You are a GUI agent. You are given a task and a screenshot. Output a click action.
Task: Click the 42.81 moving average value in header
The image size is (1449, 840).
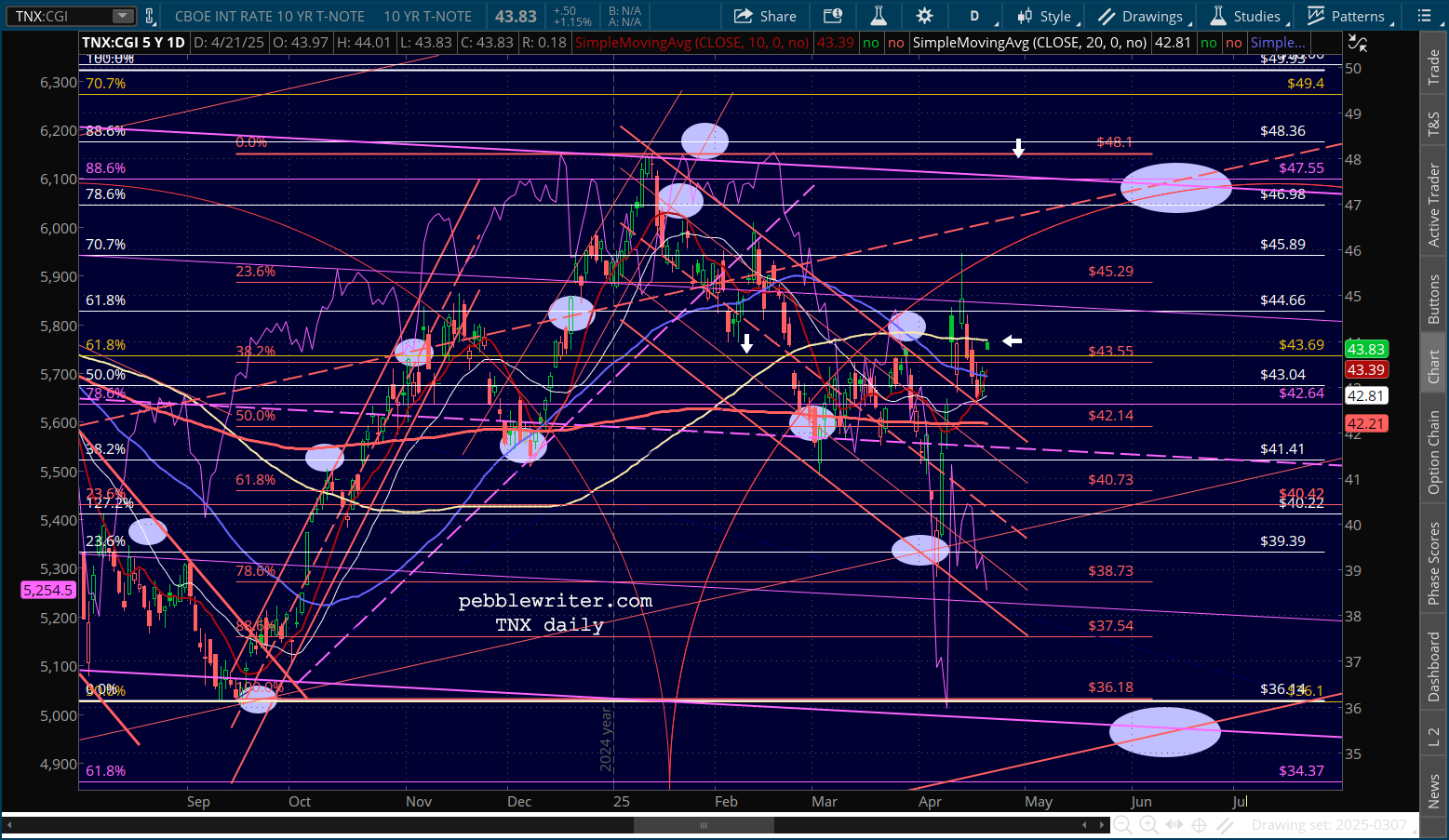[1172, 43]
